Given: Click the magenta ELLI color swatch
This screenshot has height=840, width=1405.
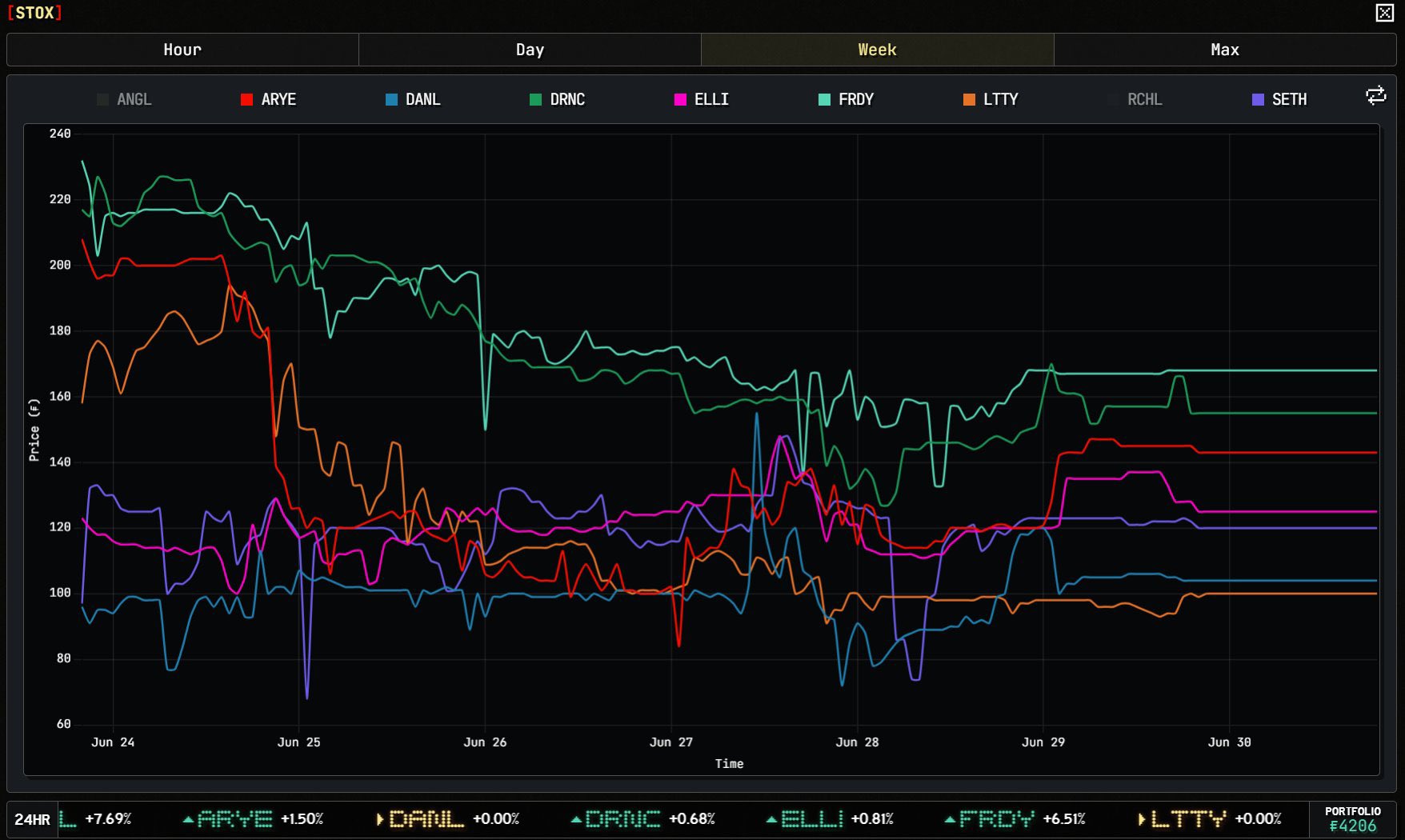Looking at the screenshot, I should [x=680, y=99].
